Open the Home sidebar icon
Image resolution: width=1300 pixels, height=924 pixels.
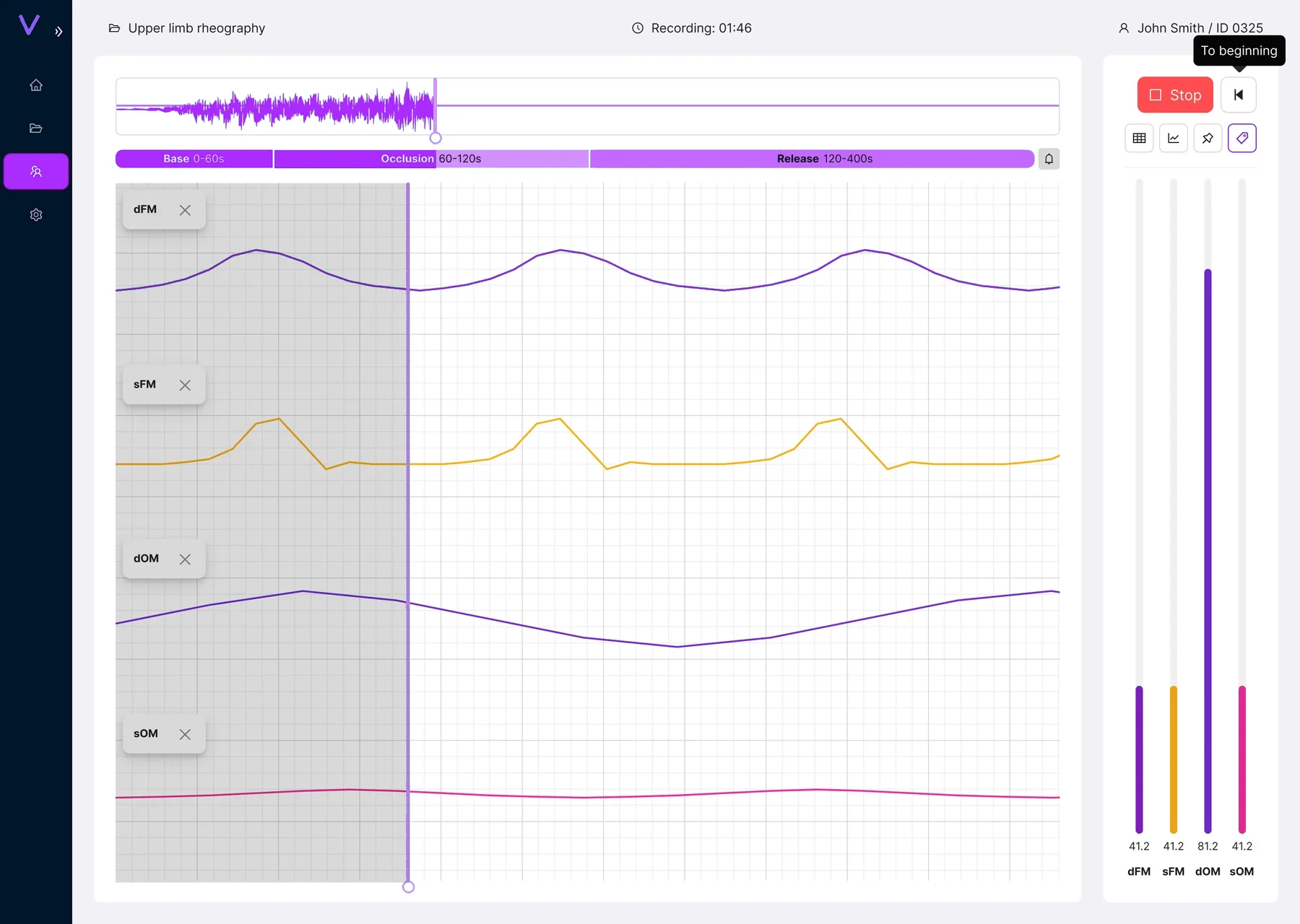click(x=36, y=85)
